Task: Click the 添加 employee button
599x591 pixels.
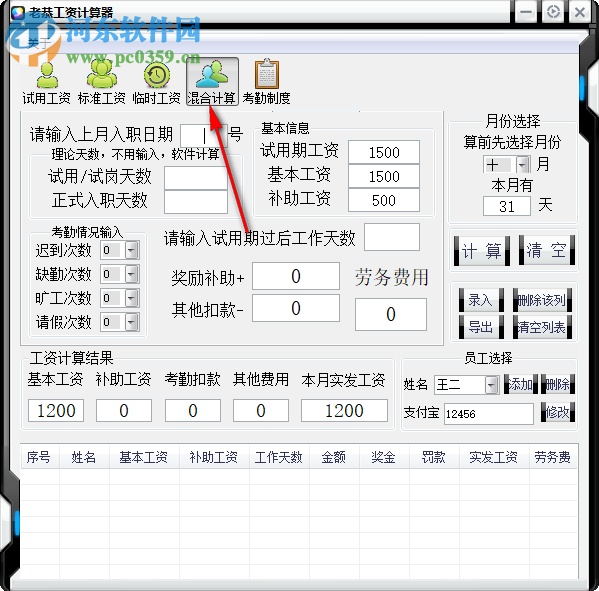Action: click(x=520, y=384)
